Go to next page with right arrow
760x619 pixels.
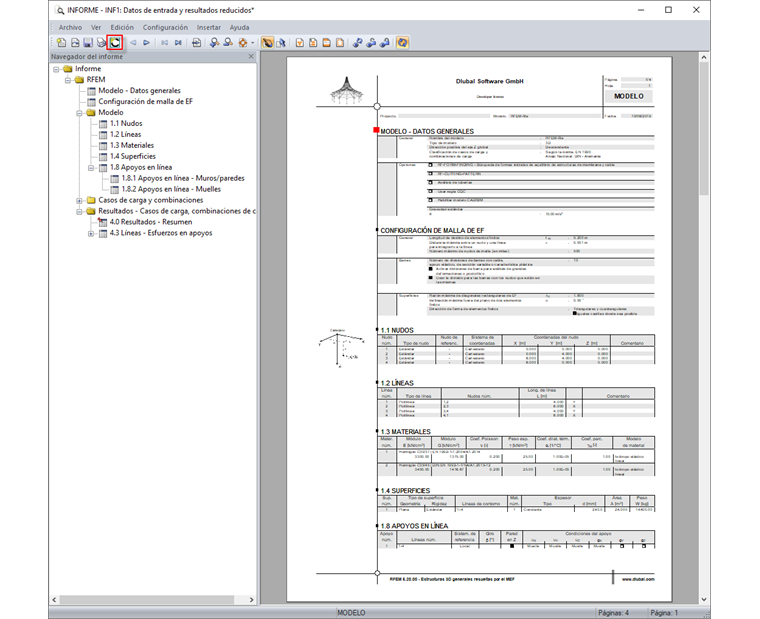(146, 43)
